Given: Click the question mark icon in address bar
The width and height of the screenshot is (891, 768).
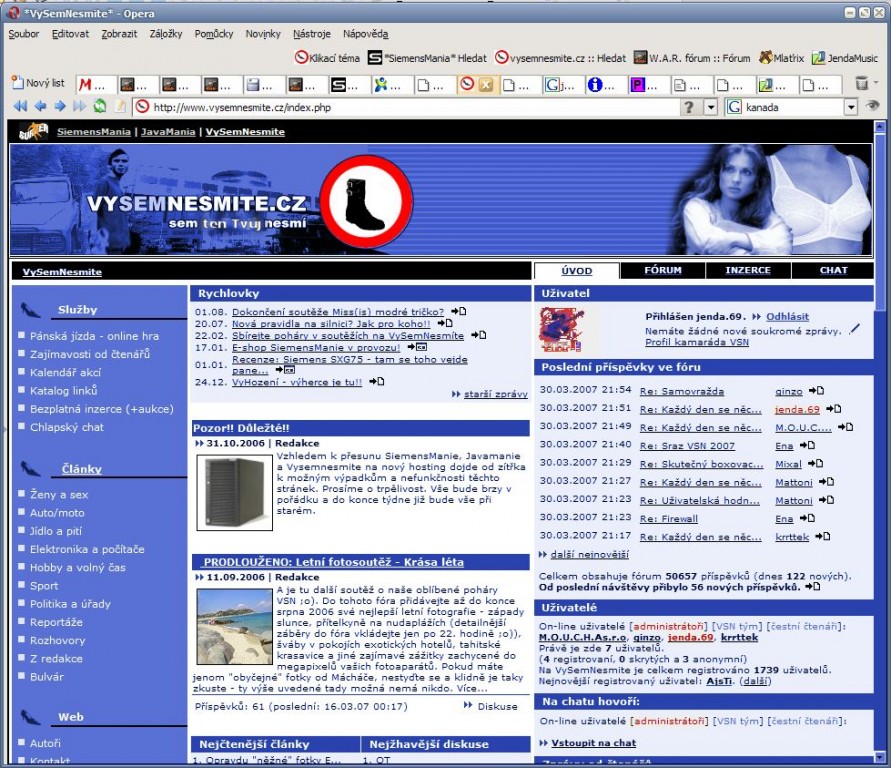Looking at the screenshot, I should point(689,107).
